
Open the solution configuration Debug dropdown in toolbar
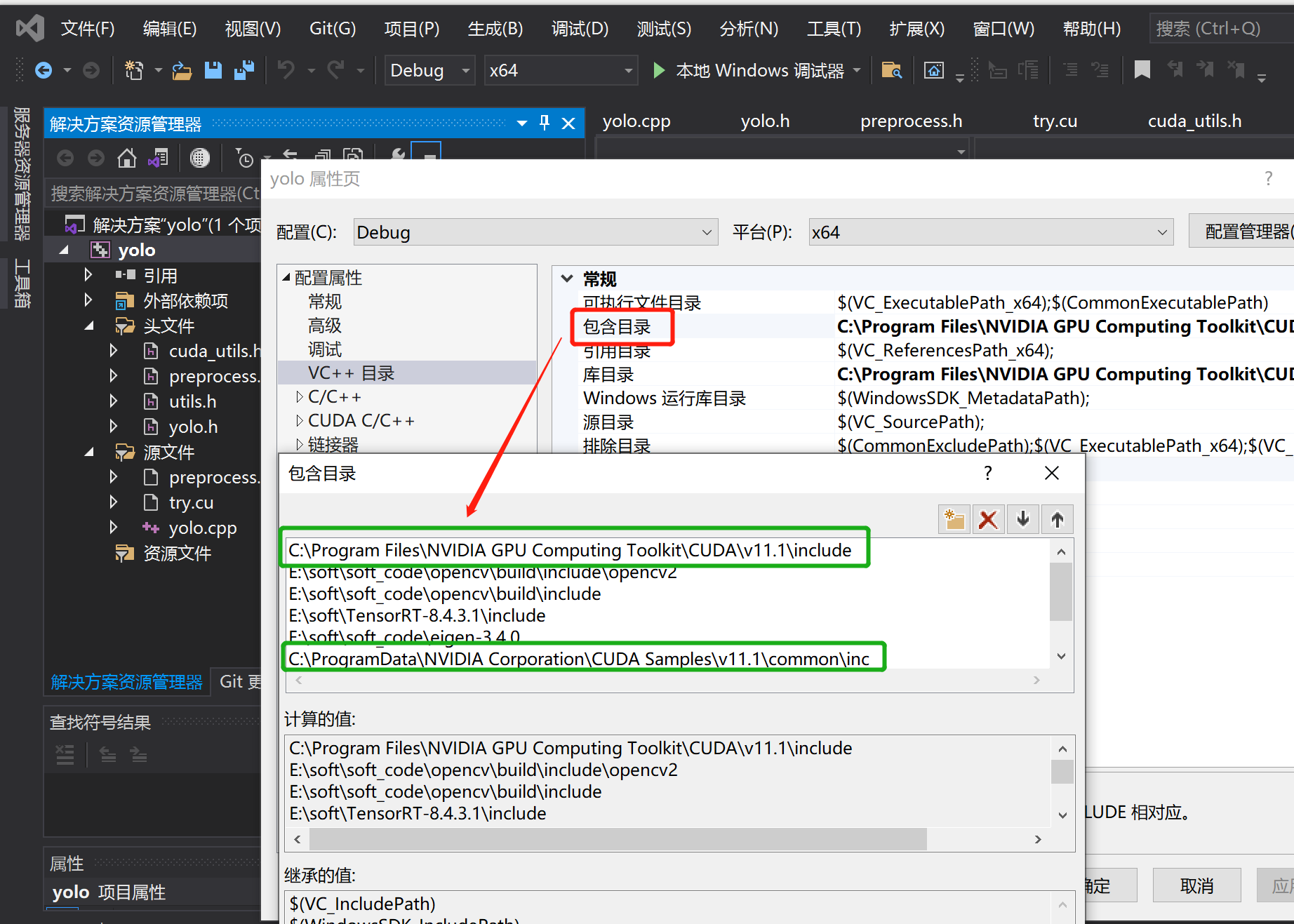tap(430, 70)
